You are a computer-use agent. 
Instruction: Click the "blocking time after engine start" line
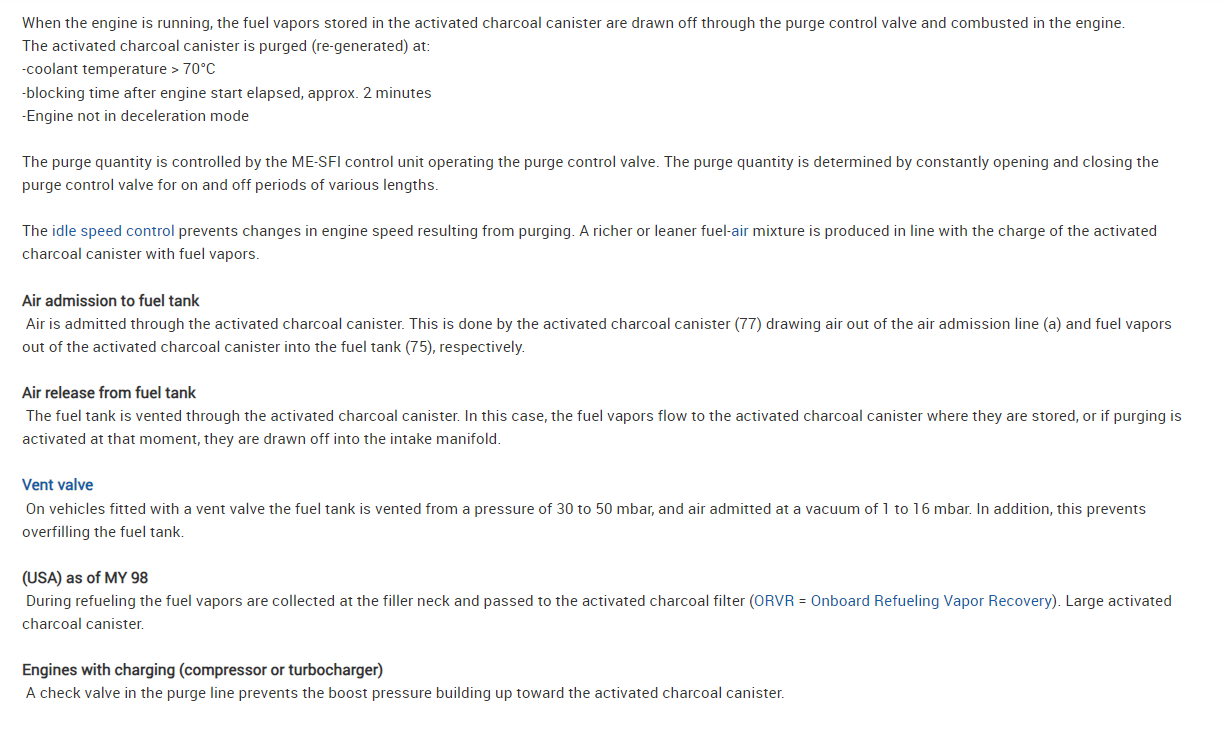(227, 93)
